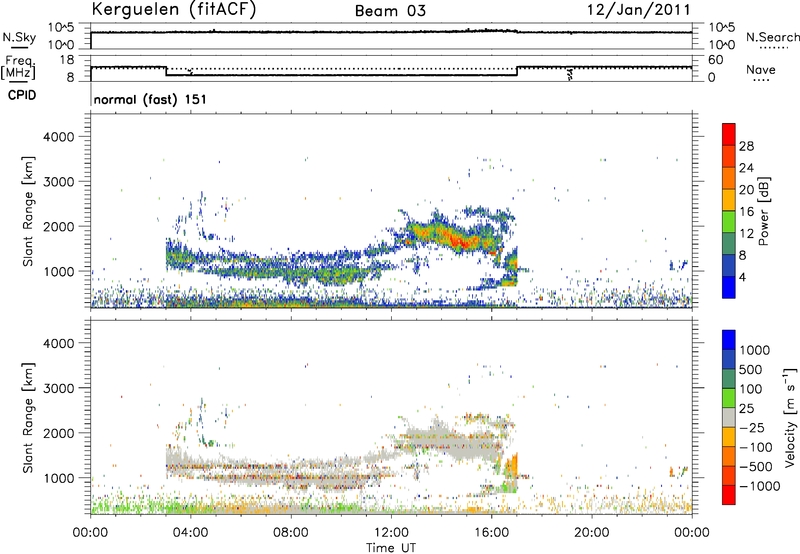Screen dimensions: 800x554
Task: Click the Slant Range label of power panel
Action: tap(28, 211)
